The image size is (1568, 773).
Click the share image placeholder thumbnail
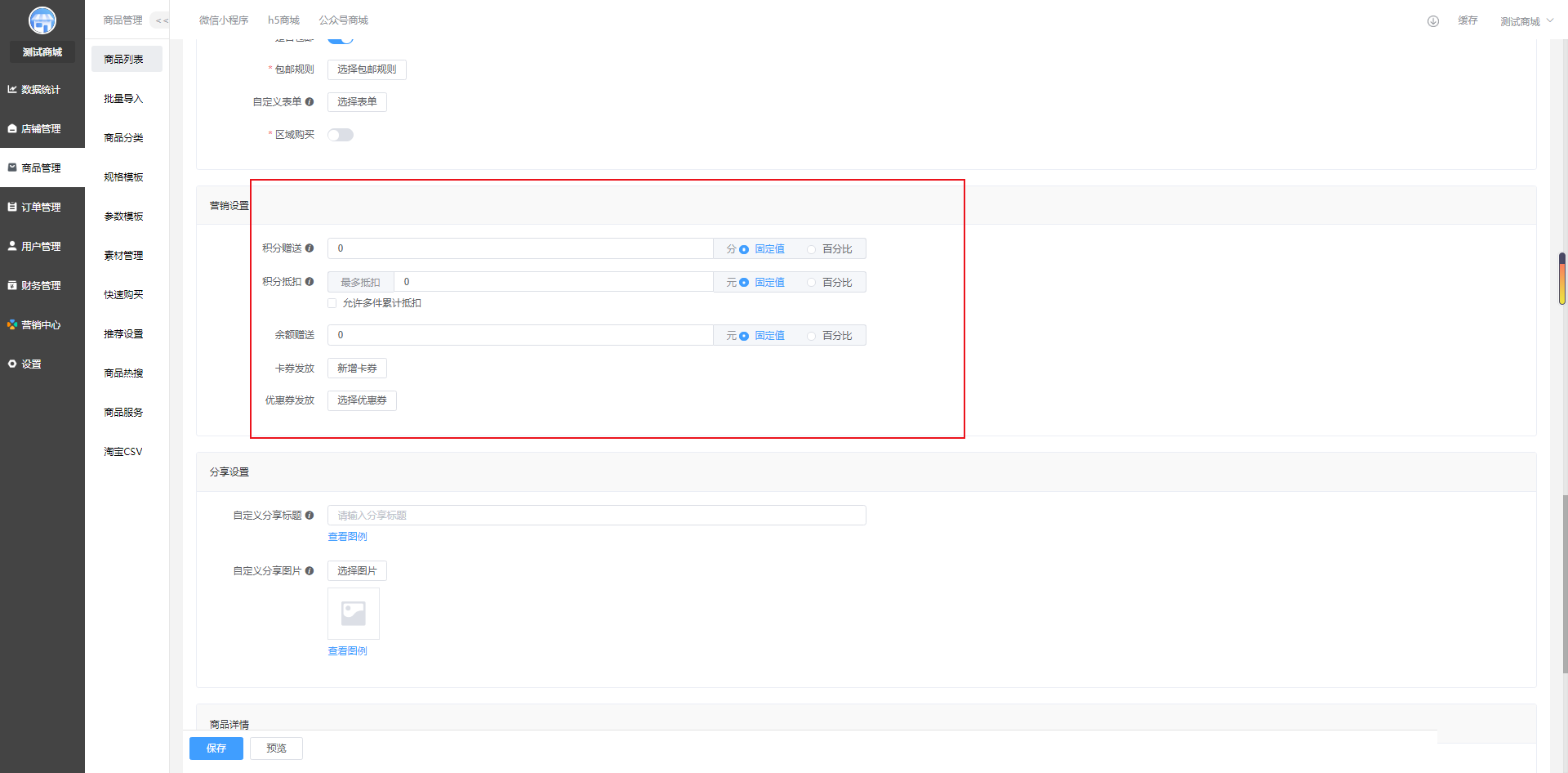[x=354, y=614]
